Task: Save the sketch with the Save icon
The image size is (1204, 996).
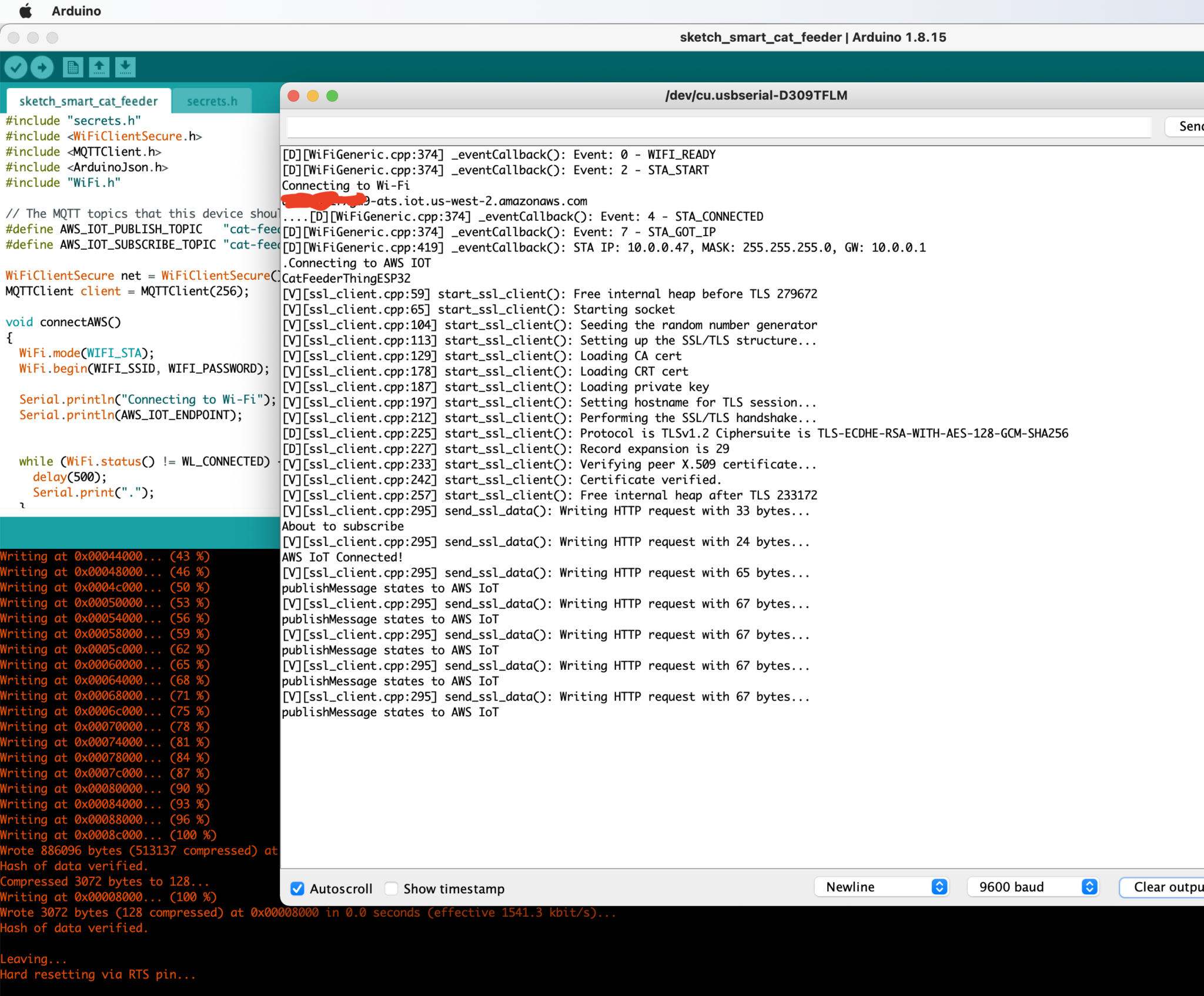Action: coord(125,68)
